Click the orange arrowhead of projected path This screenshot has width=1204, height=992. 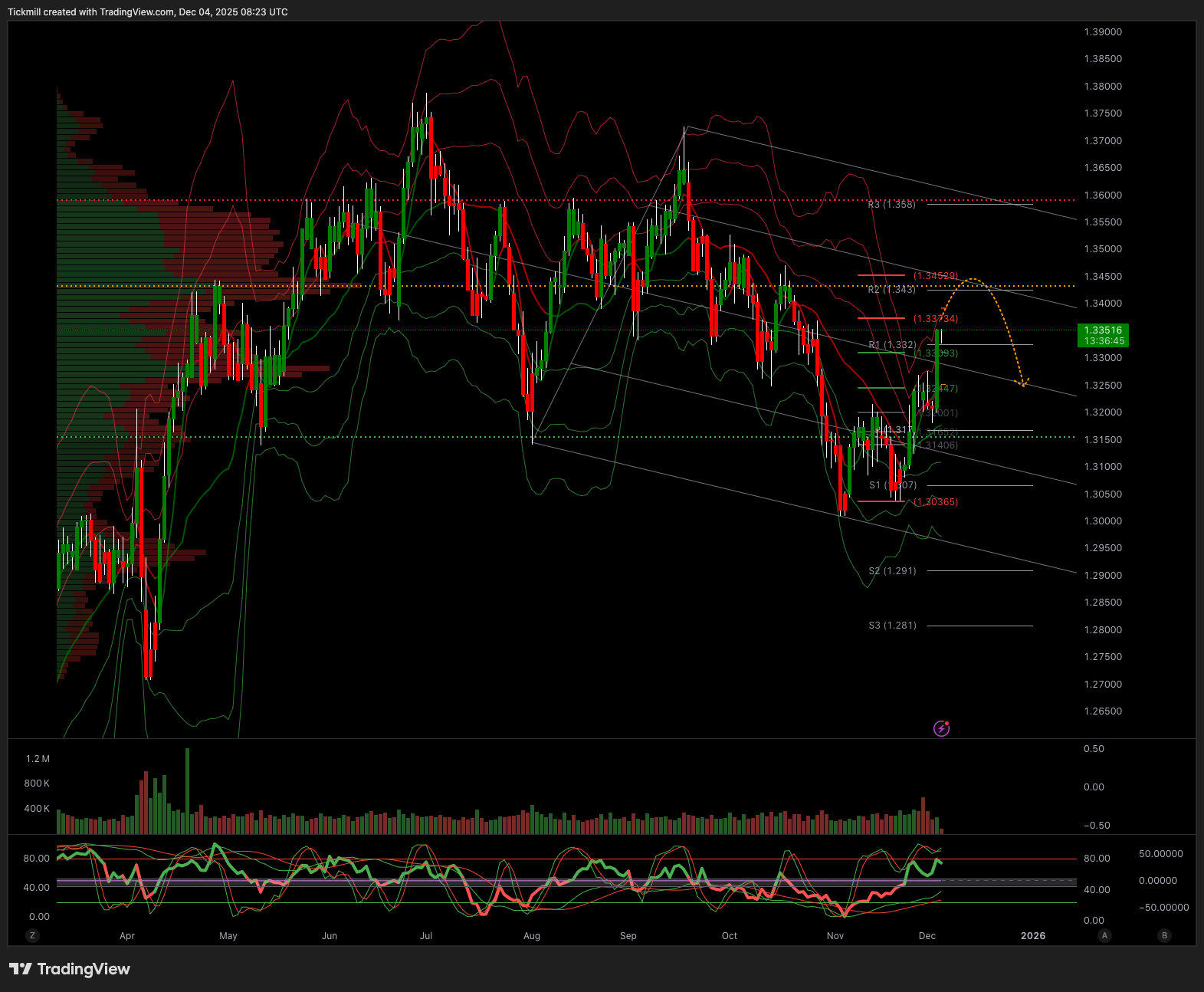click(x=1022, y=383)
